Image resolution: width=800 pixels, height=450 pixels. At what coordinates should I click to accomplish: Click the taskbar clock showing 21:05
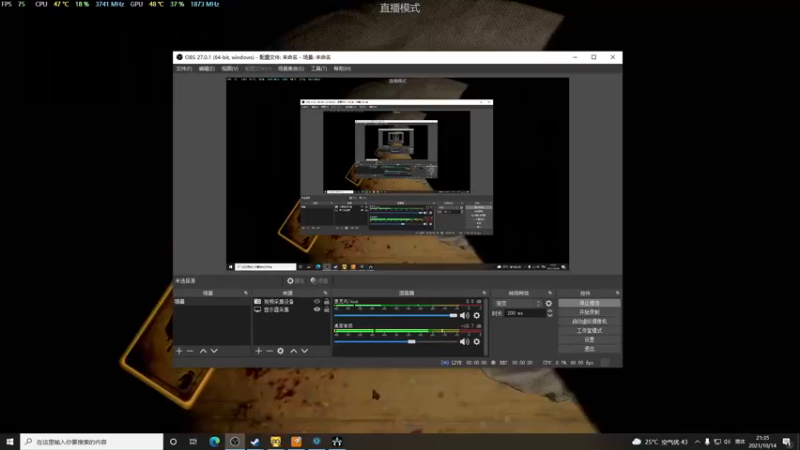tap(762, 441)
